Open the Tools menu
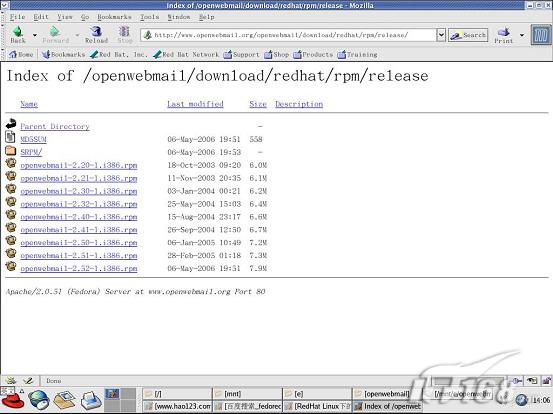553x414 pixels. click(x=150, y=17)
